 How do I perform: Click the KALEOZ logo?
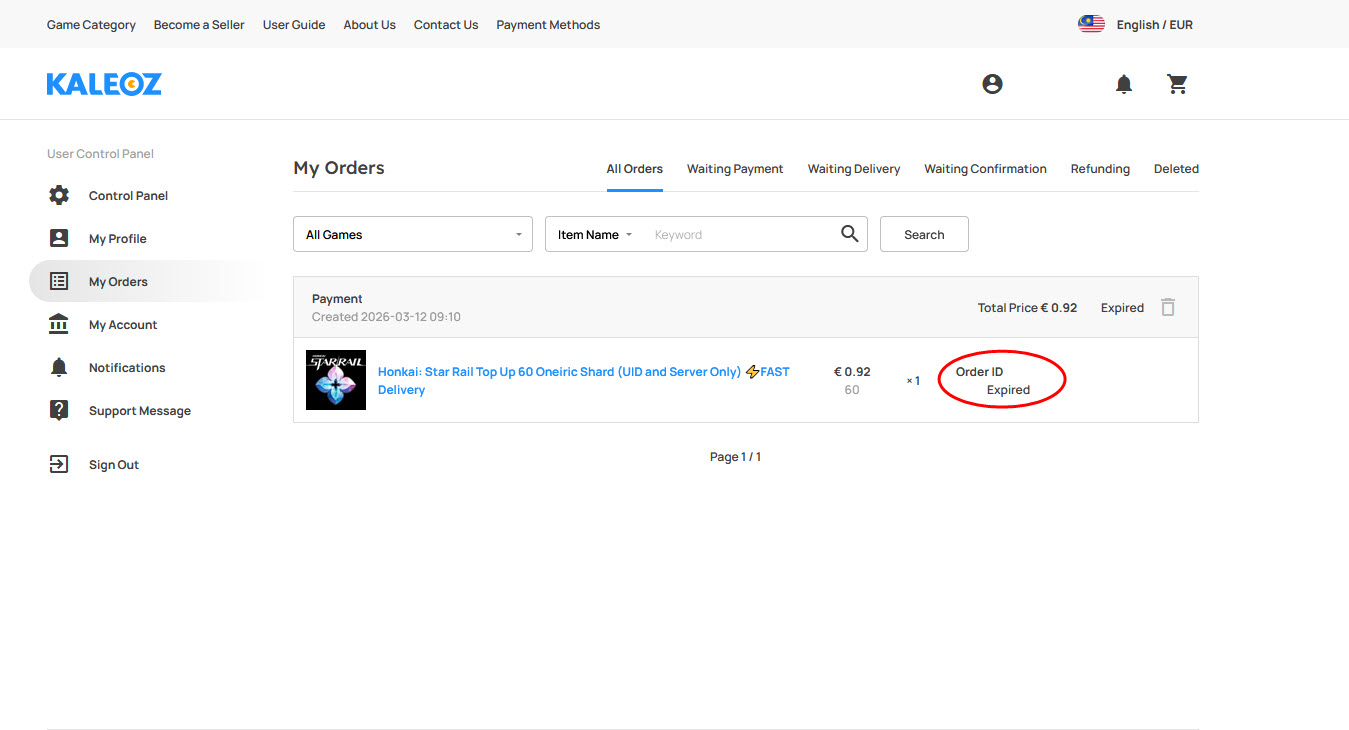(x=104, y=84)
